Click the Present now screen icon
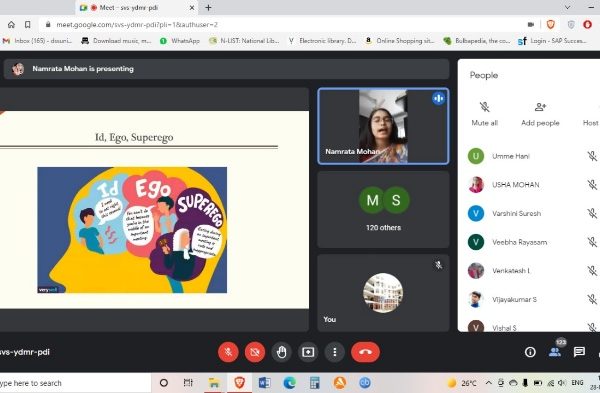 [308, 352]
